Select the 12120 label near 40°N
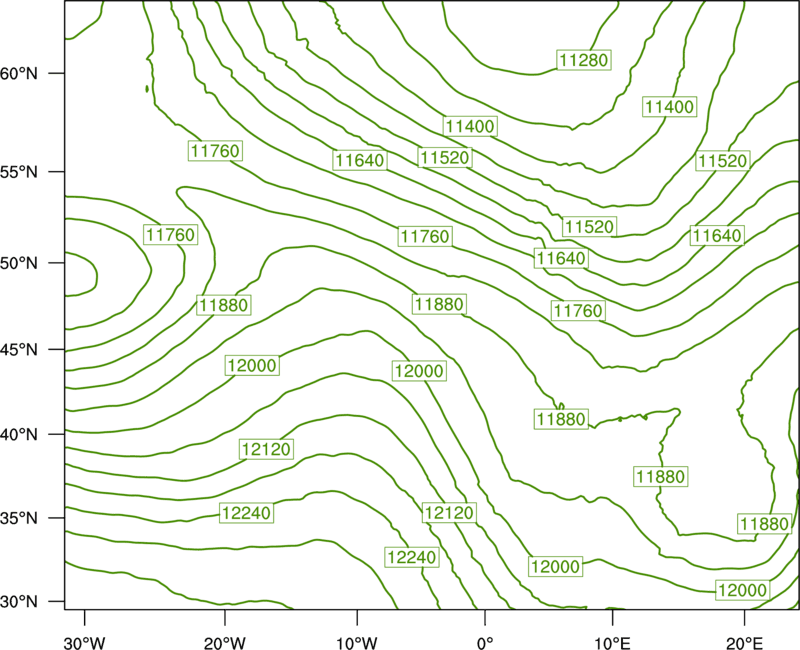This screenshot has width=800, height=650. click(x=266, y=449)
